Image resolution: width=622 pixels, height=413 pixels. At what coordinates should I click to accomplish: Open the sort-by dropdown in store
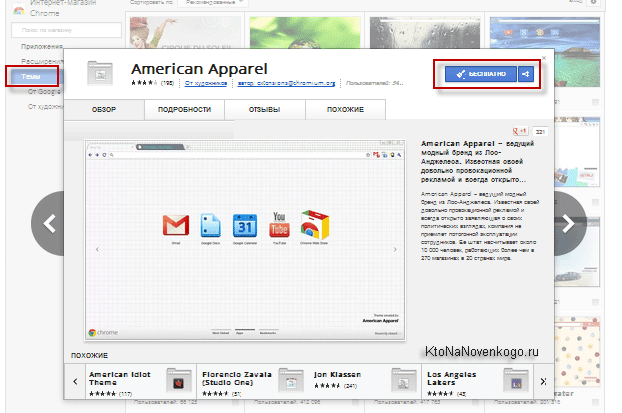coord(212,2)
